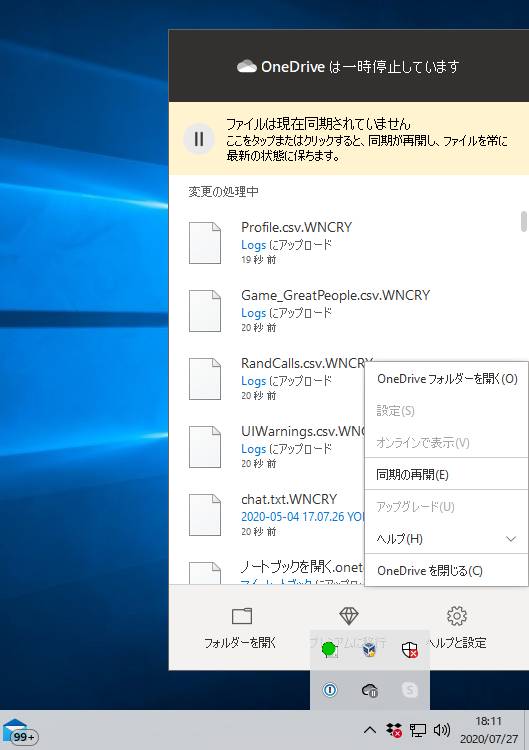This screenshot has height=750, width=529.
Task: Click the file name Game_GreatPeople.csv.WNCRY
Action: pyautogui.click(x=335, y=295)
